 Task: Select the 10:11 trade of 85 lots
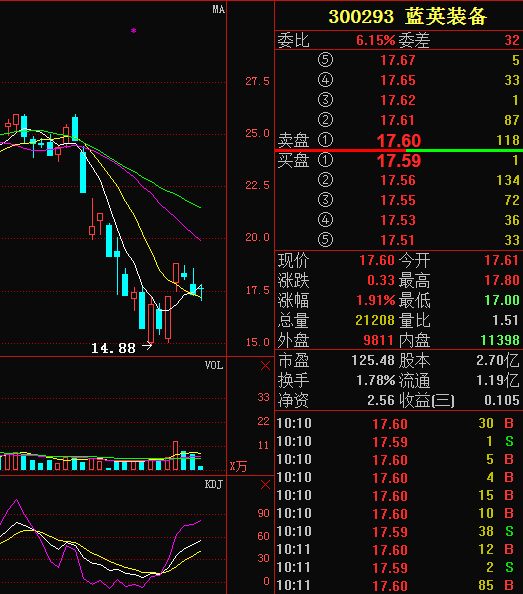point(399,586)
